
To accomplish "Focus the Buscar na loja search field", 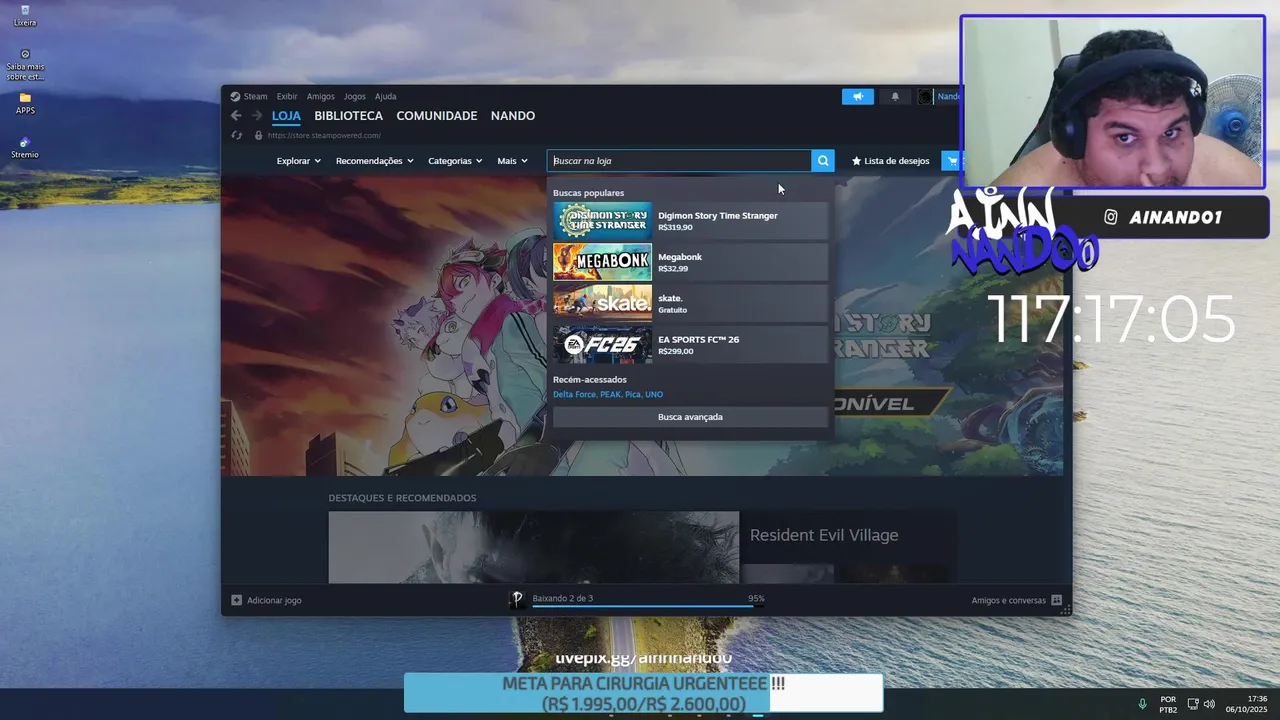I will click(x=679, y=161).
